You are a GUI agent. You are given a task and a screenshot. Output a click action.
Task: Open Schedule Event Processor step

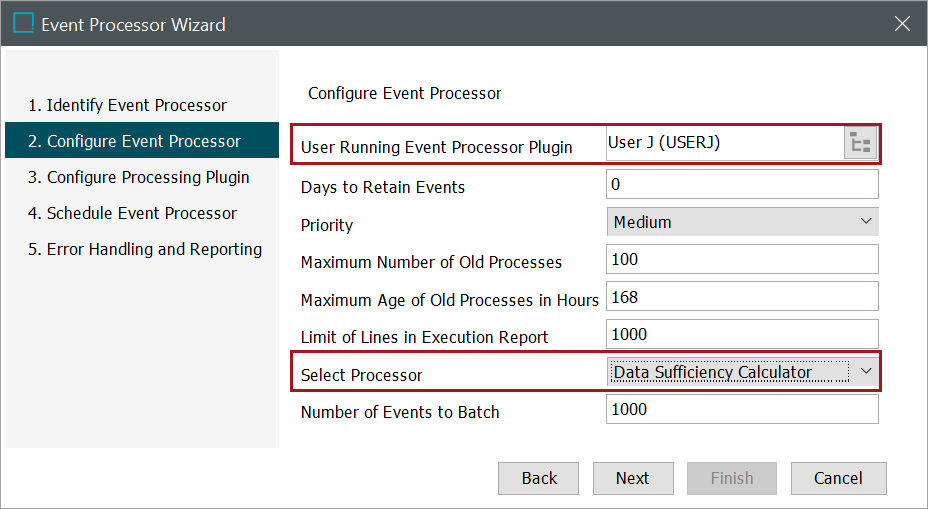[142, 213]
